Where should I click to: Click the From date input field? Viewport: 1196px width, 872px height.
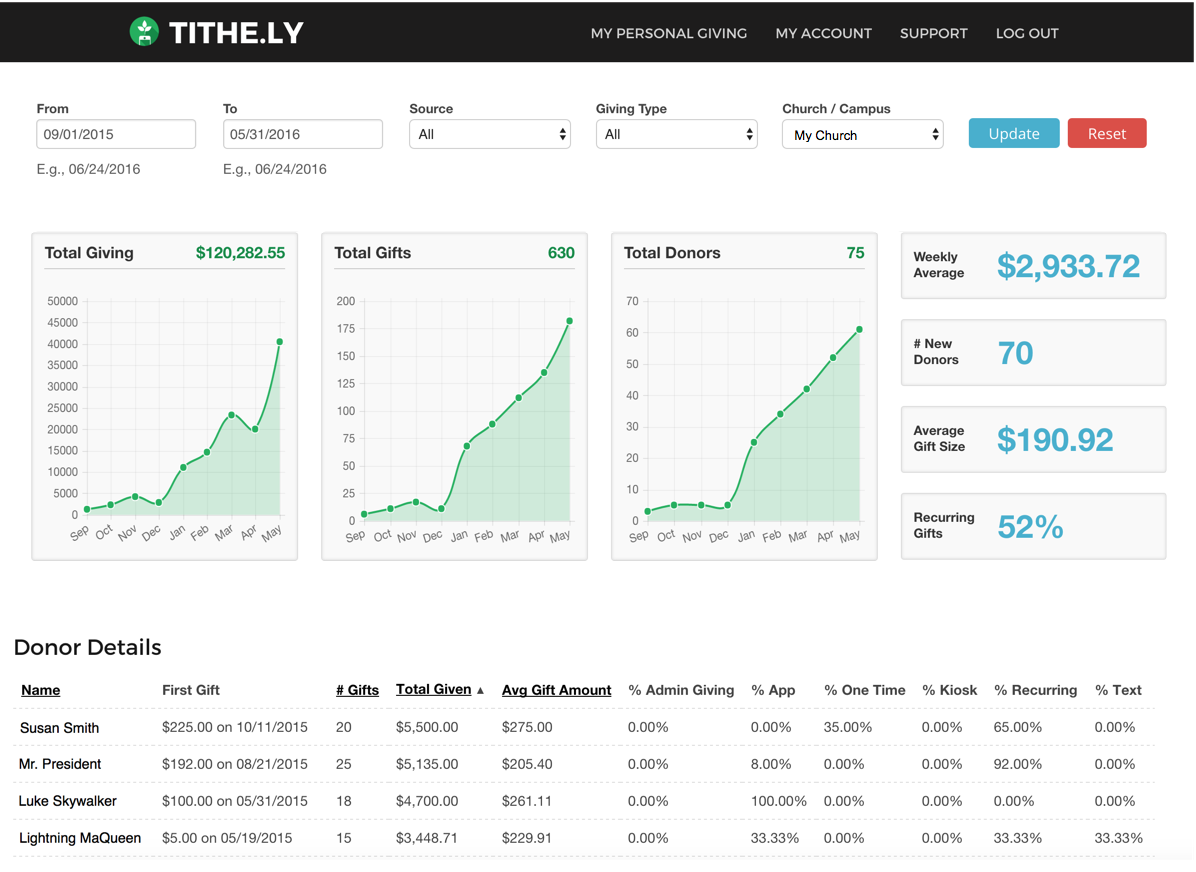coord(115,133)
